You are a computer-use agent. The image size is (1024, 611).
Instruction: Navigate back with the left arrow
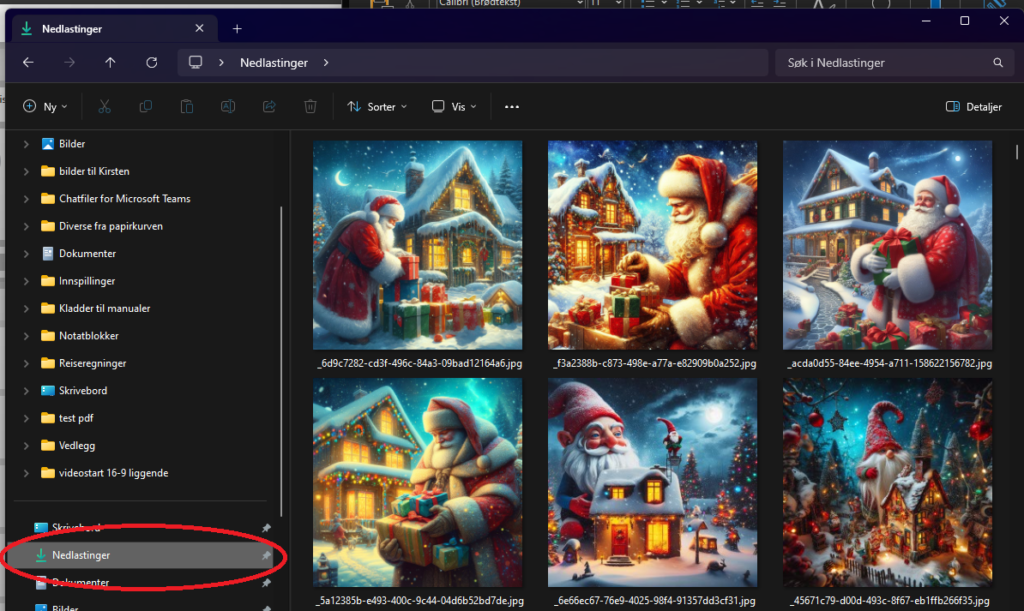(28, 63)
